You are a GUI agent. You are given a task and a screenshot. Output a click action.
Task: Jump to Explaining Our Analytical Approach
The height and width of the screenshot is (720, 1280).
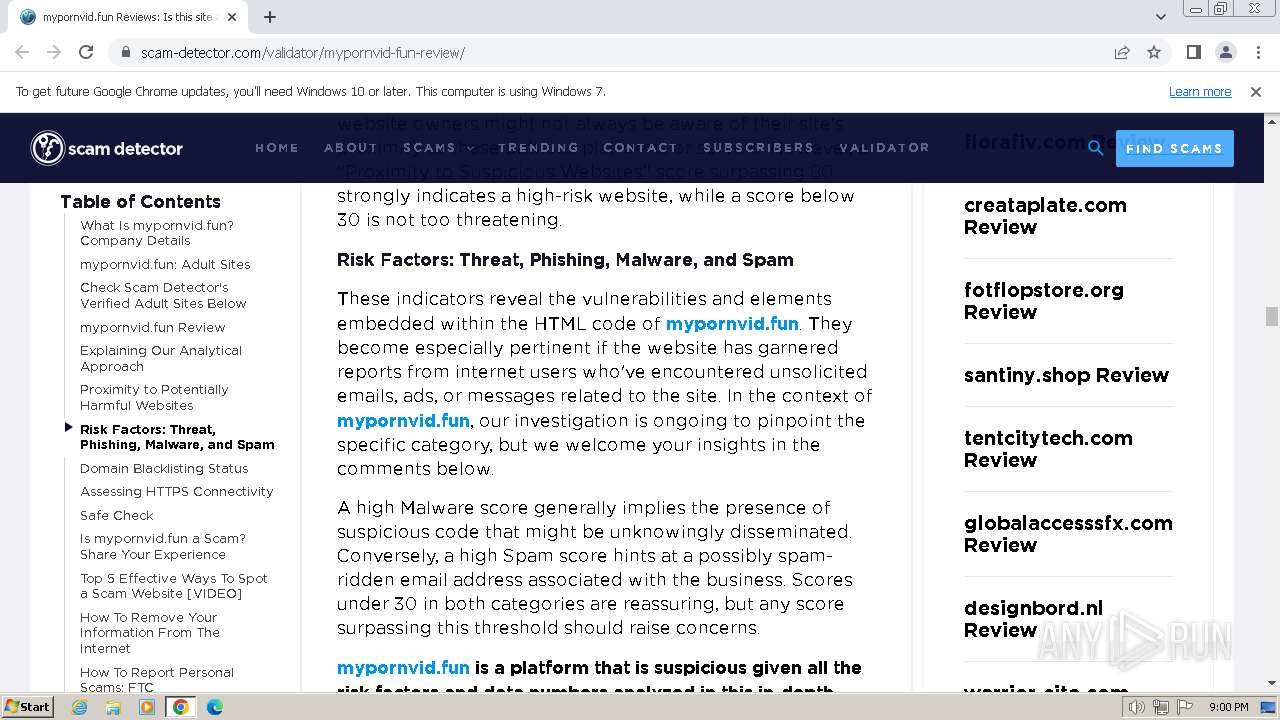coord(161,358)
